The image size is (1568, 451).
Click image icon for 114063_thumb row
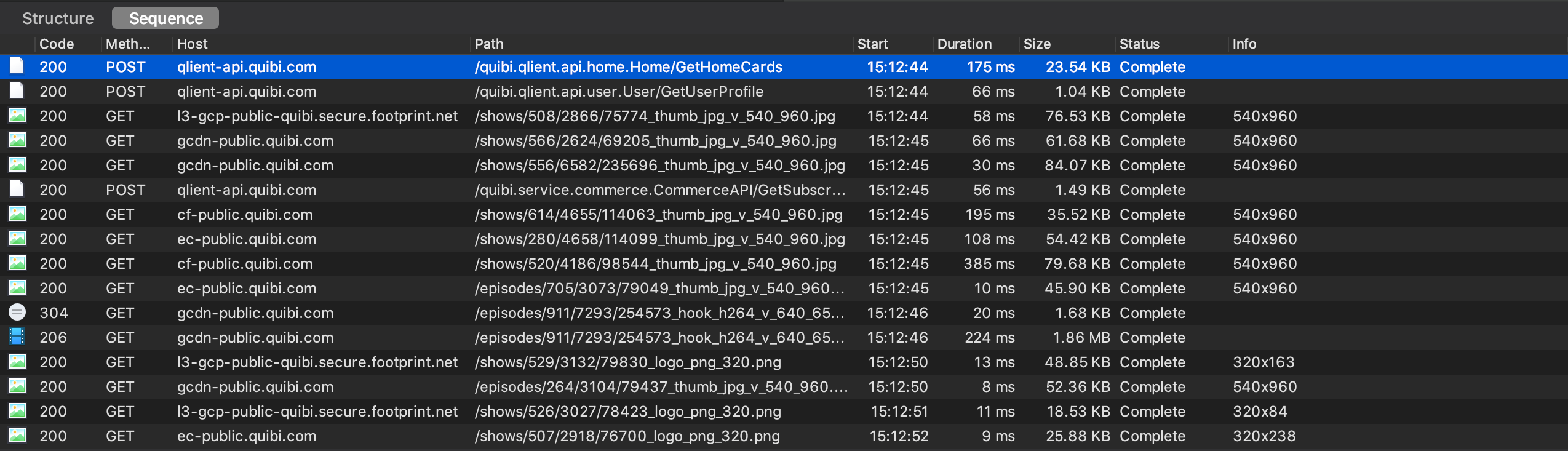point(17,214)
